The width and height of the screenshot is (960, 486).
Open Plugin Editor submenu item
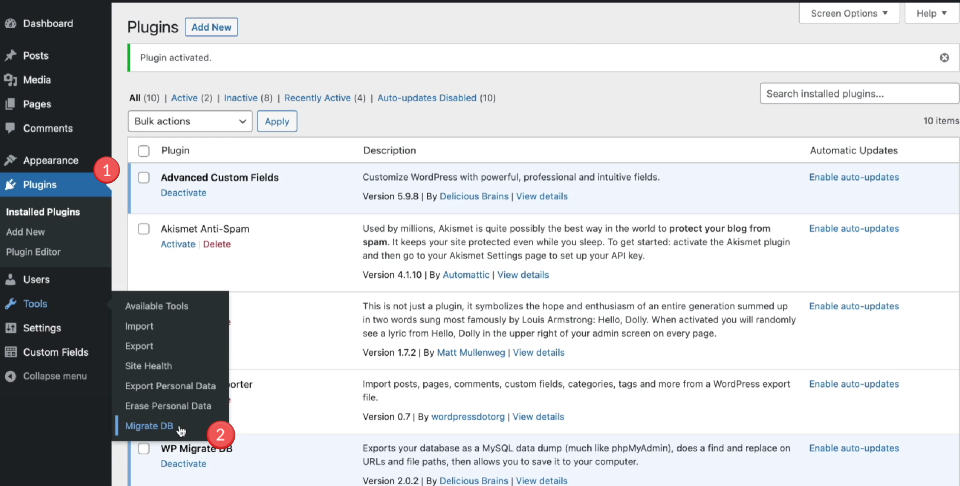pos(33,252)
